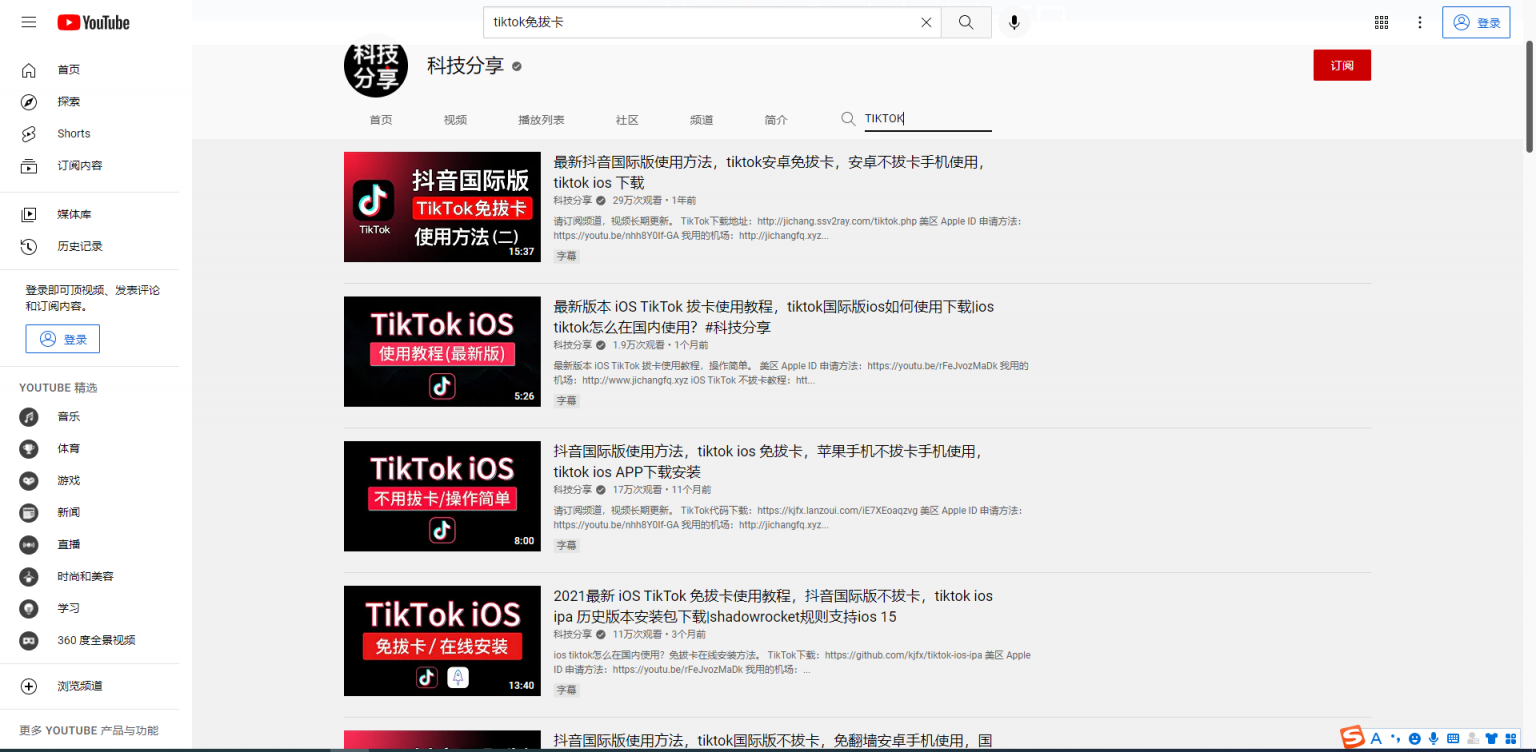Click the 媒体库 (Library) sidebar icon
This screenshot has height=752, width=1536.
click(x=29, y=213)
